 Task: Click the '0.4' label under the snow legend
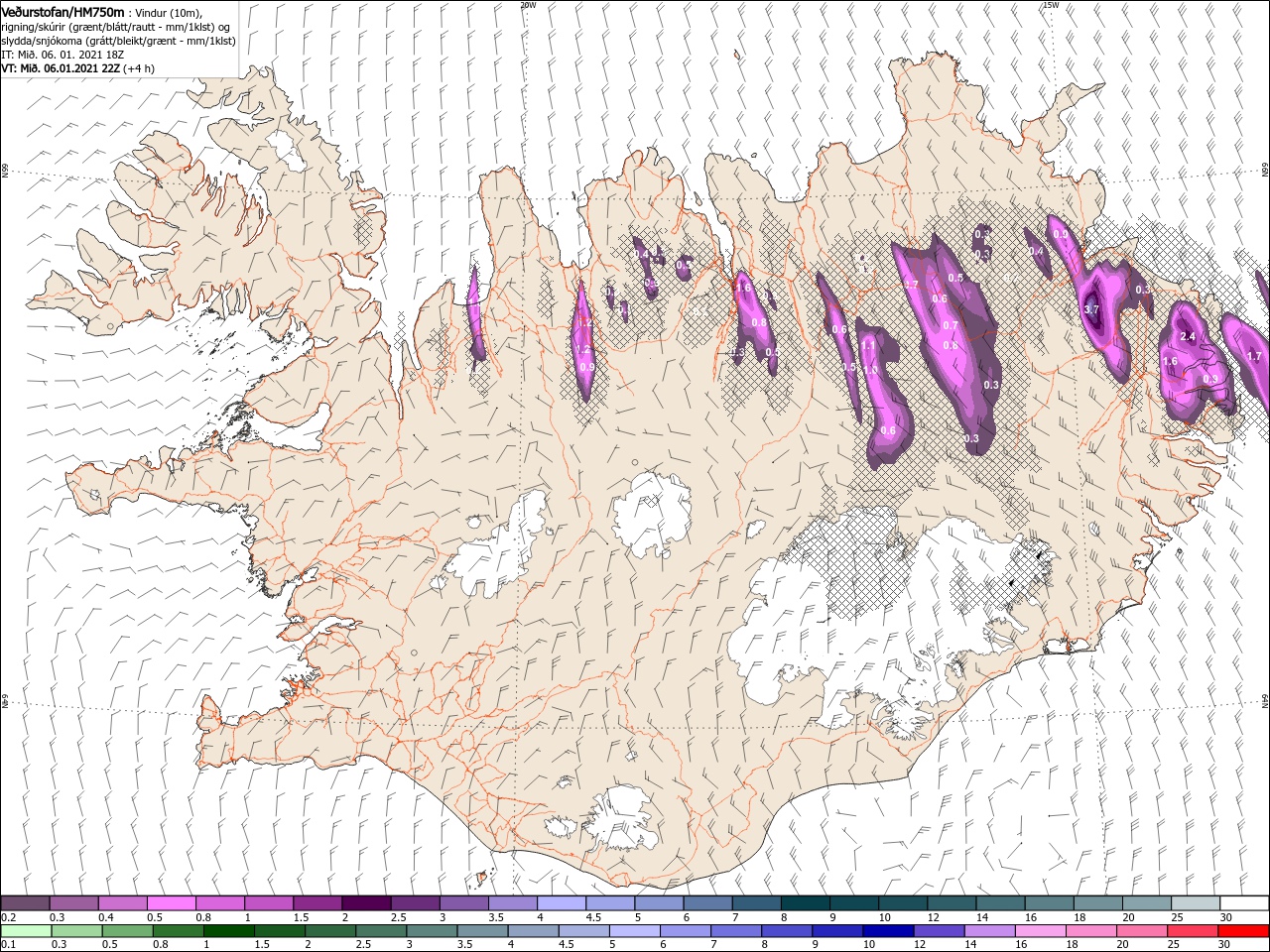tap(105, 917)
